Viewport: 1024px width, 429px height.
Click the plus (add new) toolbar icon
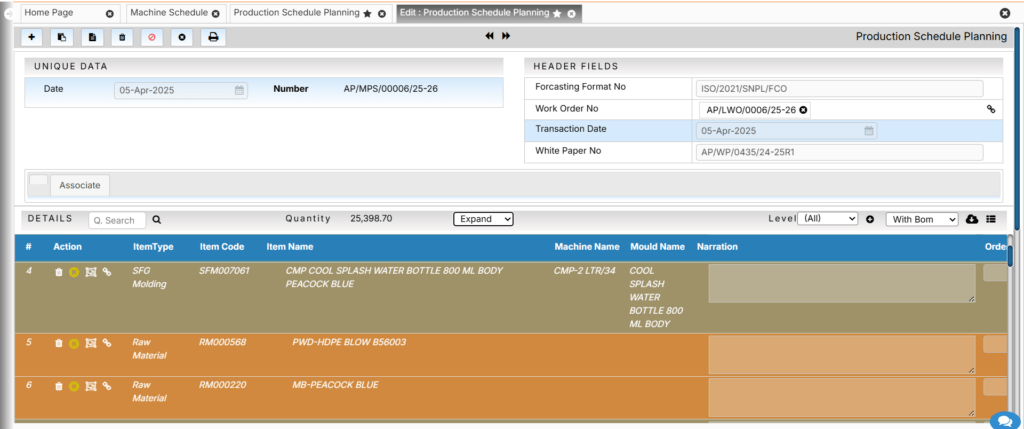(31, 37)
